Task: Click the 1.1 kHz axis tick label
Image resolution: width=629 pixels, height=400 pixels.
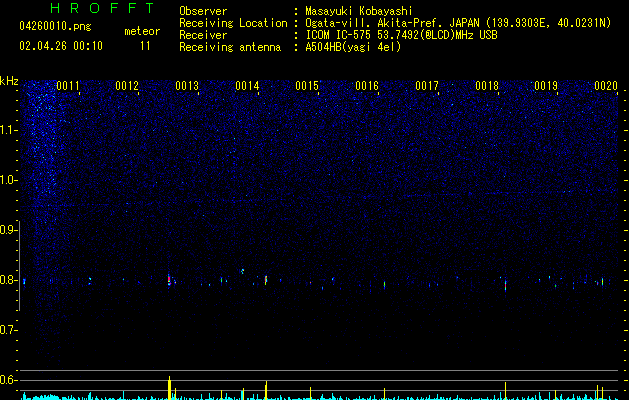Action: (8, 130)
